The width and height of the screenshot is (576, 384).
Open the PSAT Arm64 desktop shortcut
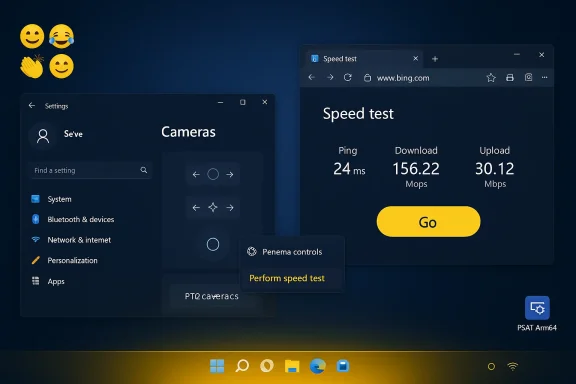point(537,313)
